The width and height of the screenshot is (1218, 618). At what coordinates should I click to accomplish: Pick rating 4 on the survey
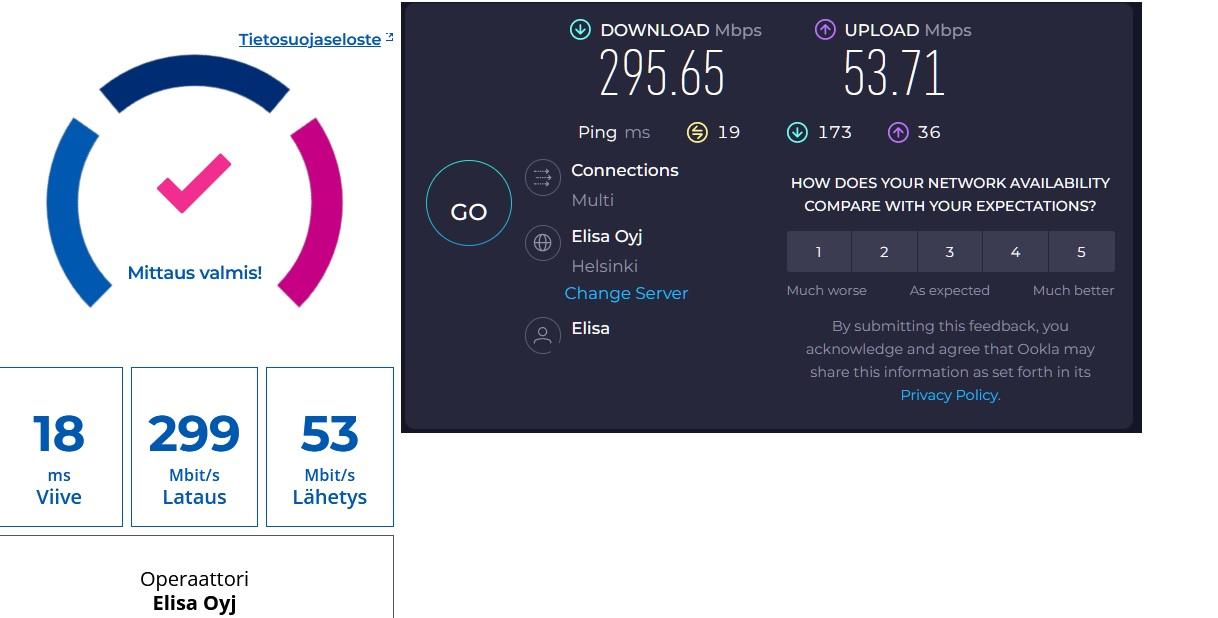(x=1015, y=252)
